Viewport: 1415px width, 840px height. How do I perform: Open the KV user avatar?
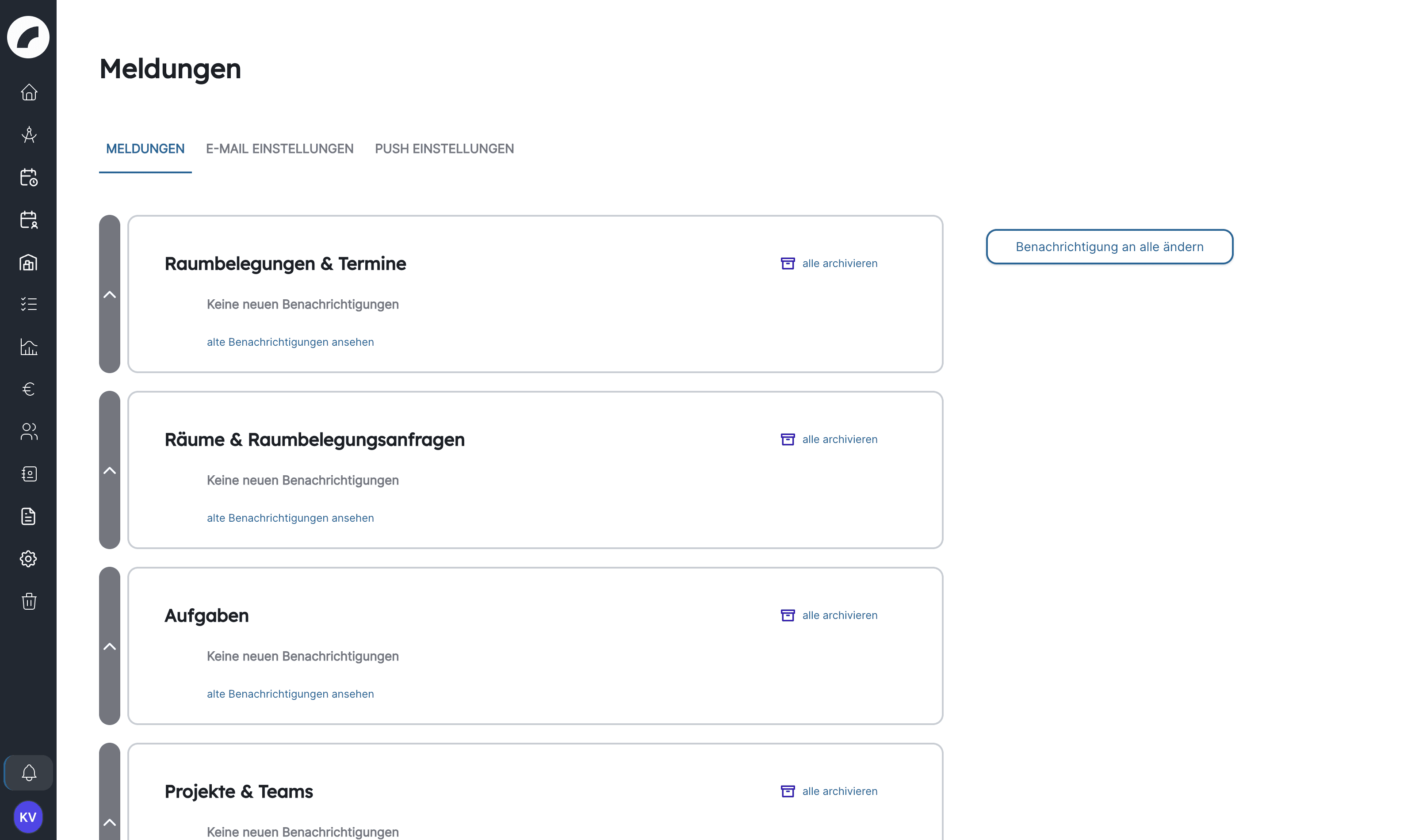pyautogui.click(x=28, y=817)
